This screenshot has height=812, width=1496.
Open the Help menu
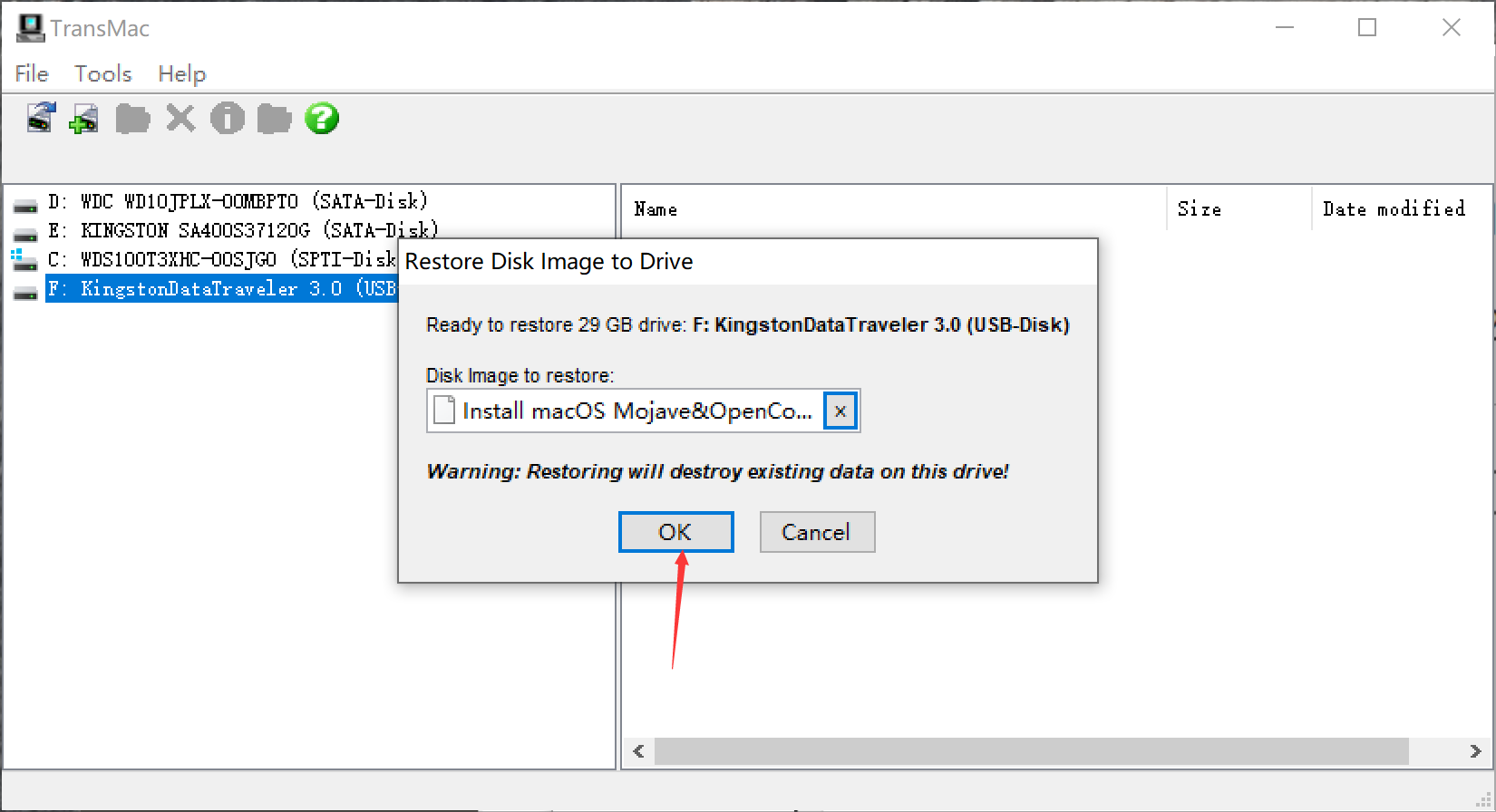tap(181, 73)
